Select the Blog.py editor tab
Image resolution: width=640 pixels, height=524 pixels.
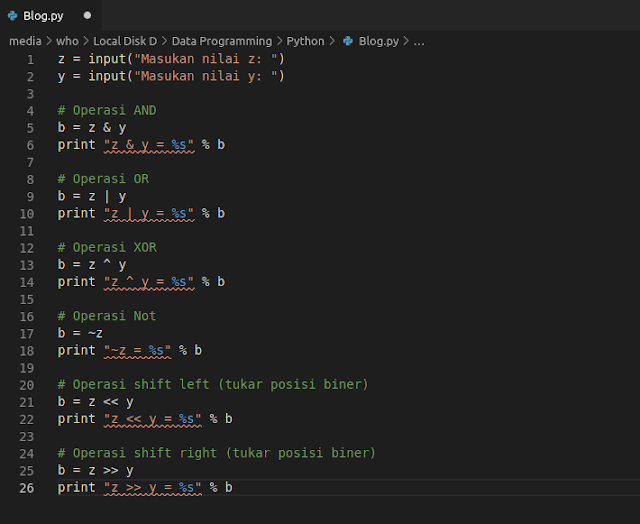tap(50, 16)
